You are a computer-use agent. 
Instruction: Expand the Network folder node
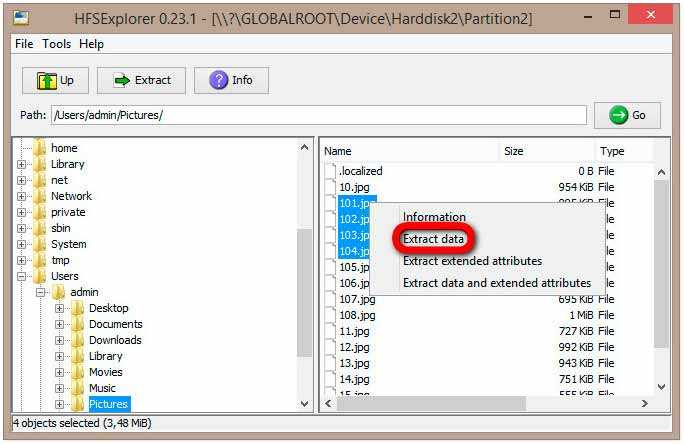21,196
